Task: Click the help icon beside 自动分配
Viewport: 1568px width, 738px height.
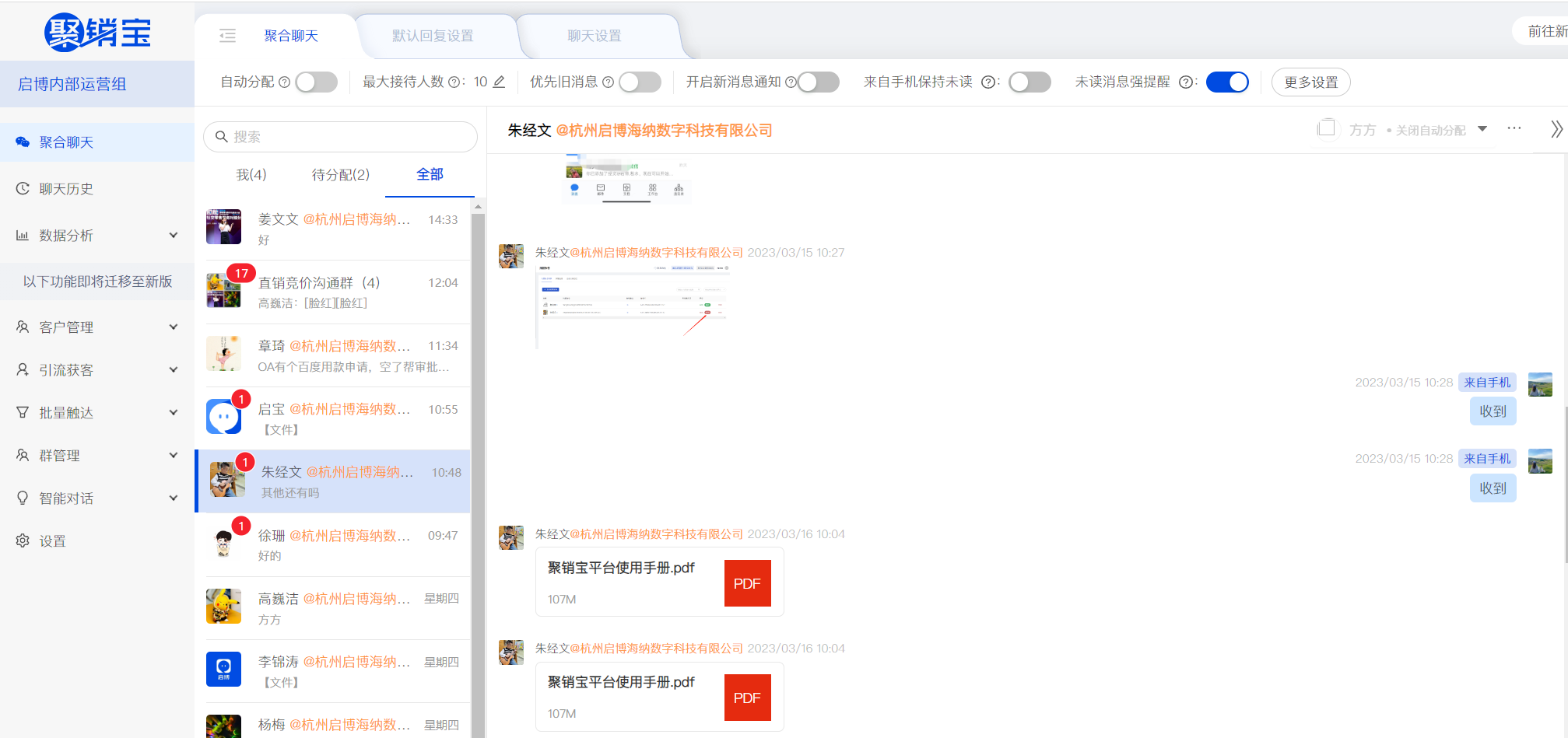Action: 284,82
